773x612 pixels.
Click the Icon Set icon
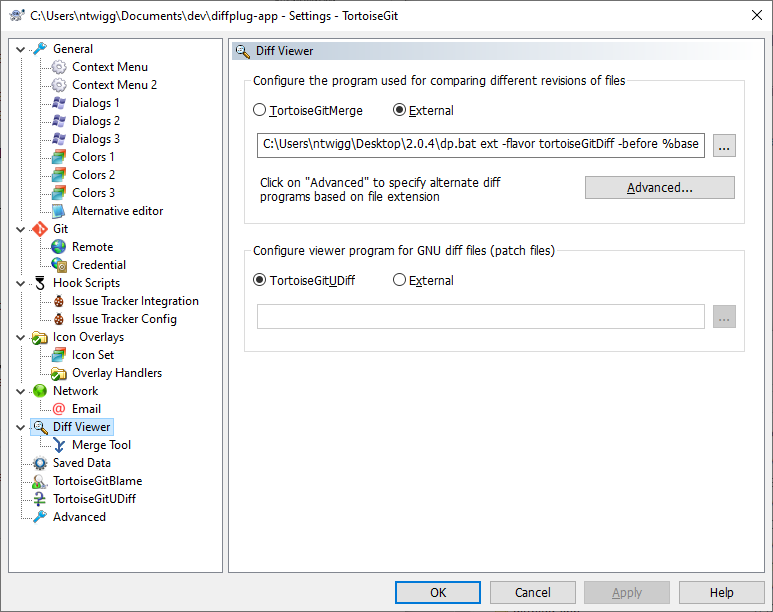pyautogui.click(x=59, y=355)
